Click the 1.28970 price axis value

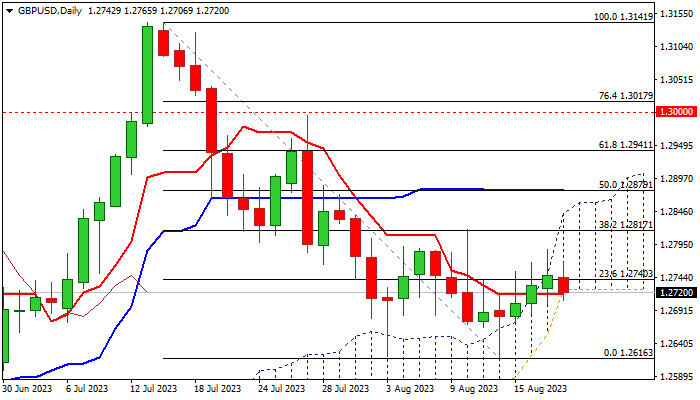click(676, 179)
